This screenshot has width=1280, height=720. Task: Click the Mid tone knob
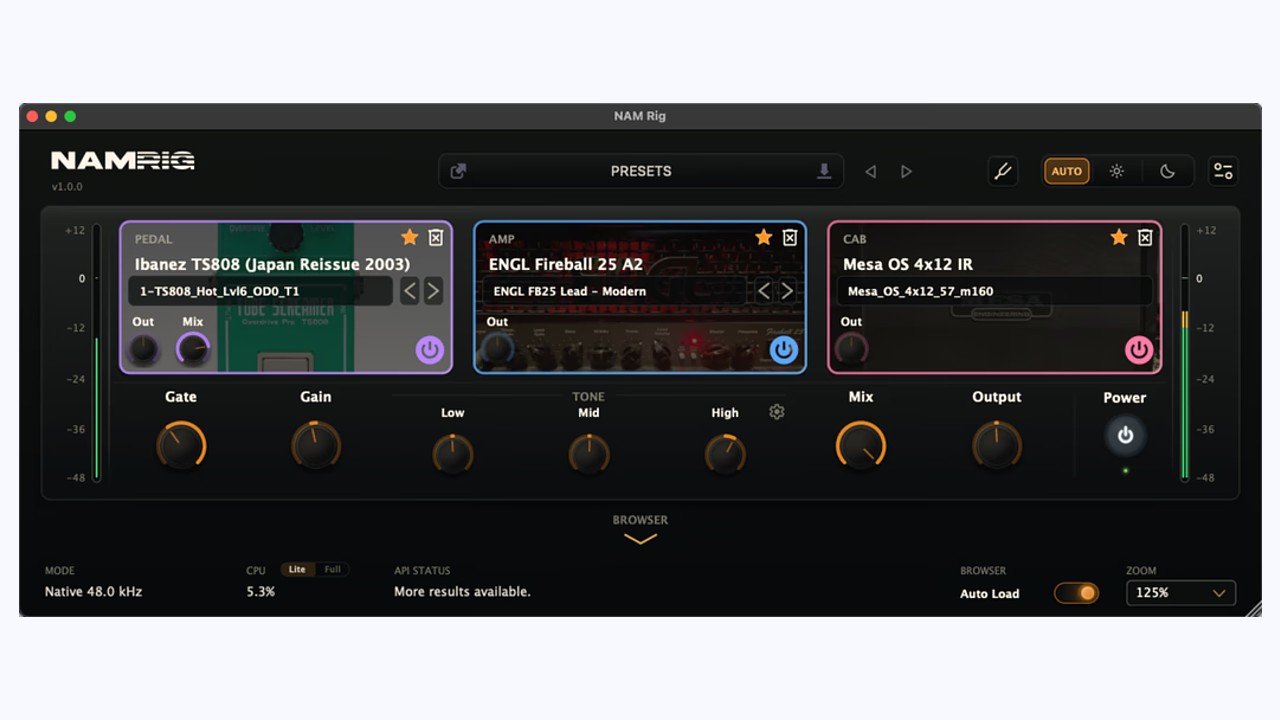tap(589, 454)
